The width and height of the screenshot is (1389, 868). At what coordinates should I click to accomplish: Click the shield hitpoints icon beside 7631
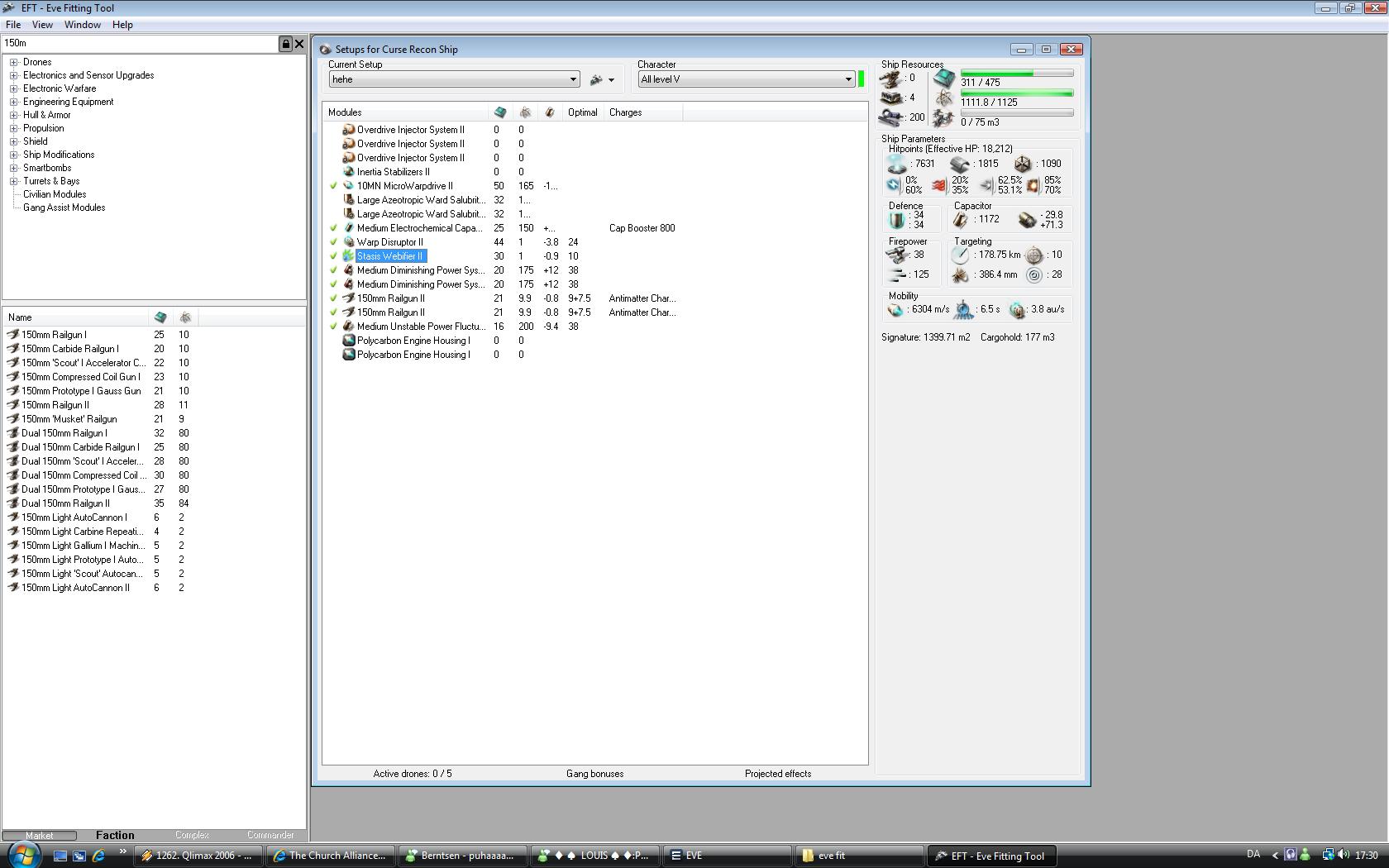(x=896, y=164)
